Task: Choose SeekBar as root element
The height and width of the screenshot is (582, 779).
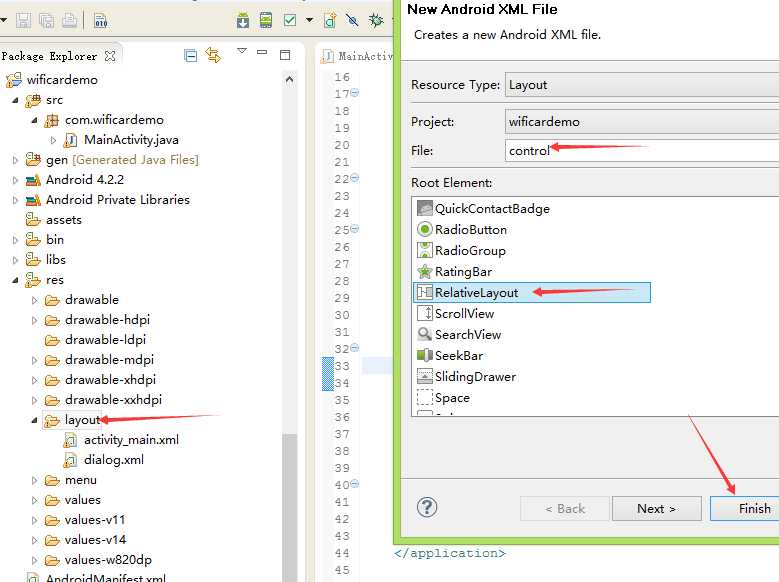Action: pos(459,356)
